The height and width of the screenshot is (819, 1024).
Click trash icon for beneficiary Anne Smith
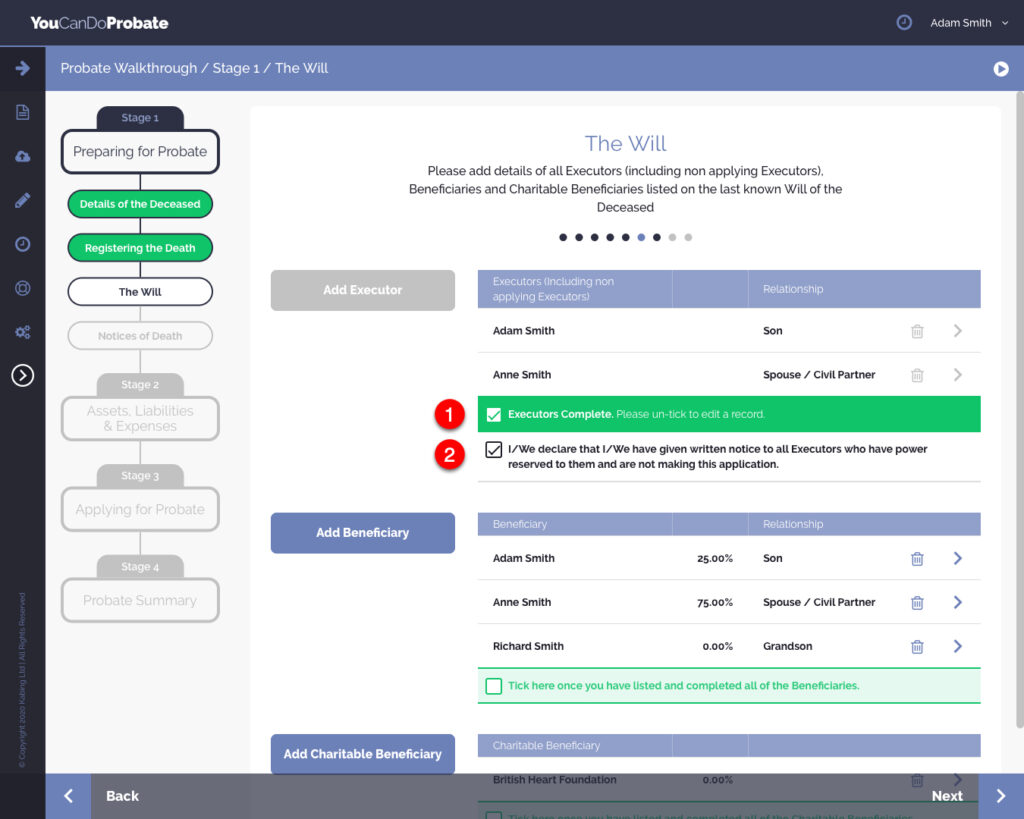(x=917, y=602)
